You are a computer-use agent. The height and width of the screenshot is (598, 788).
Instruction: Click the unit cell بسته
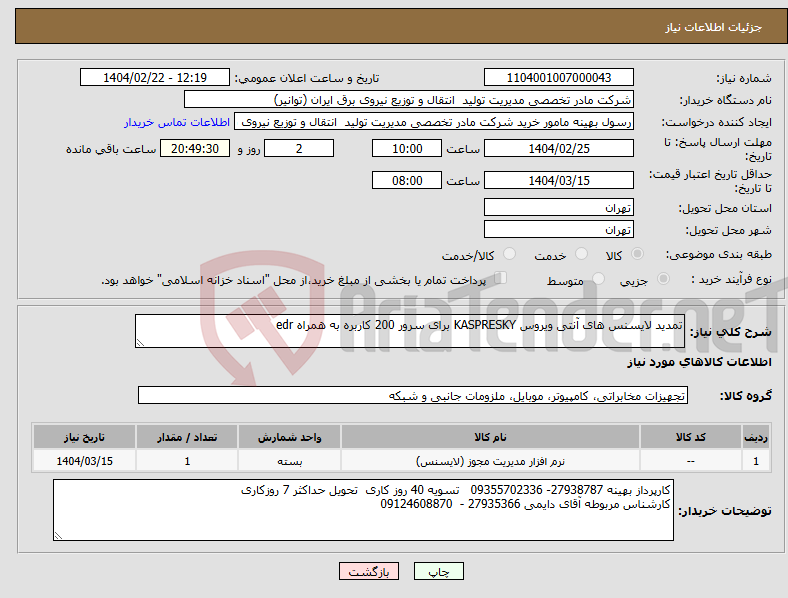click(x=290, y=461)
